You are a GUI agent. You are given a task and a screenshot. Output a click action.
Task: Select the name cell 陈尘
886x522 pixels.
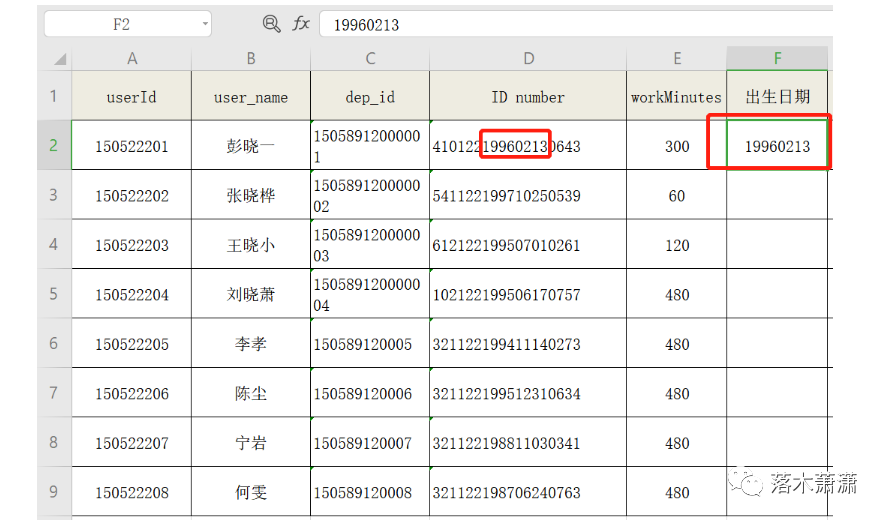coord(251,393)
